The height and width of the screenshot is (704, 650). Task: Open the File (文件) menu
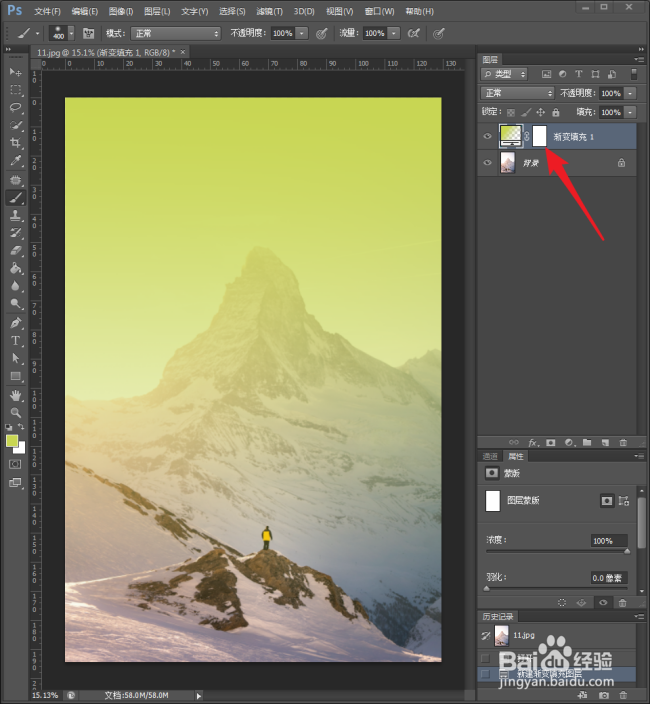tap(48, 11)
